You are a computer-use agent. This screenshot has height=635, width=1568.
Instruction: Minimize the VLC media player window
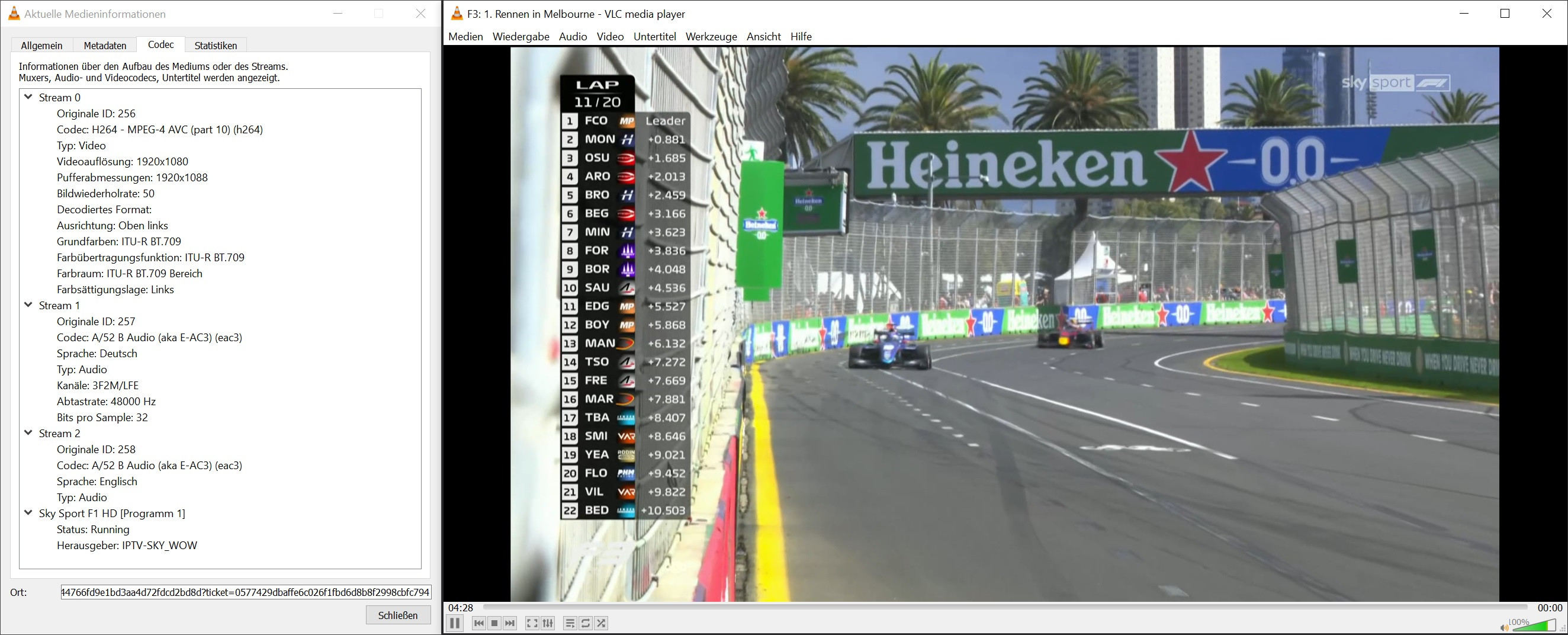[1464, 14]
